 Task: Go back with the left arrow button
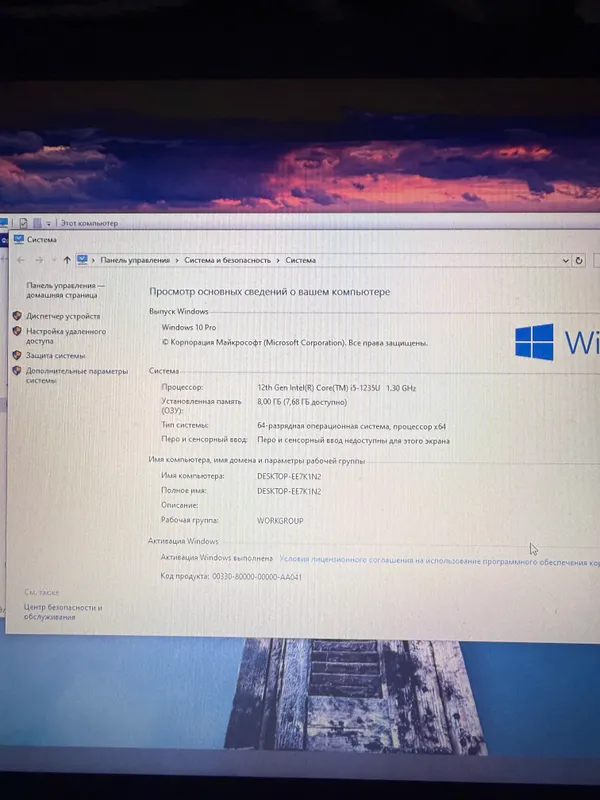click(x=20, y=260)
